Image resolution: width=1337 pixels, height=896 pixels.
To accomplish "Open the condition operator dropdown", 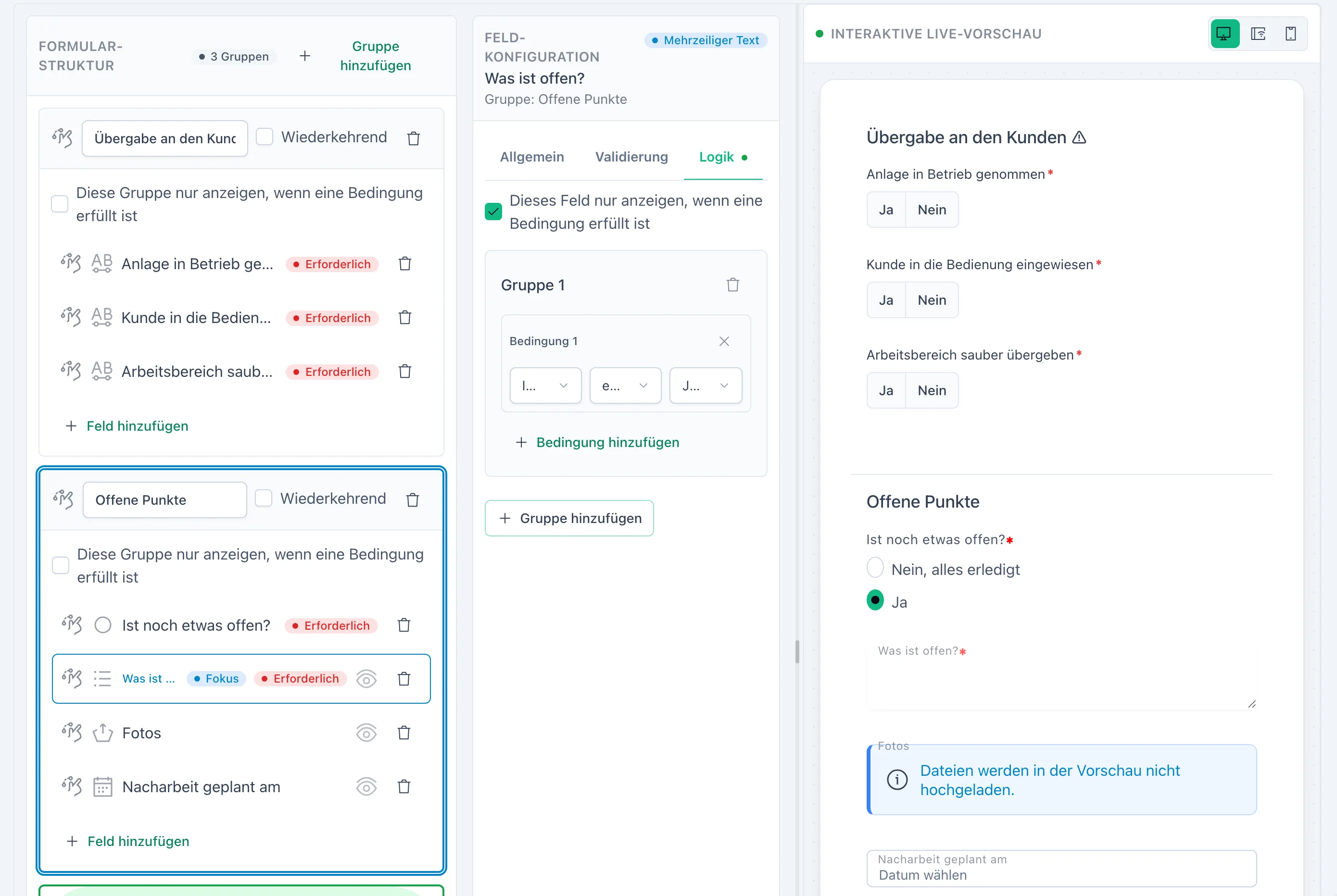I will pos(625,386).
